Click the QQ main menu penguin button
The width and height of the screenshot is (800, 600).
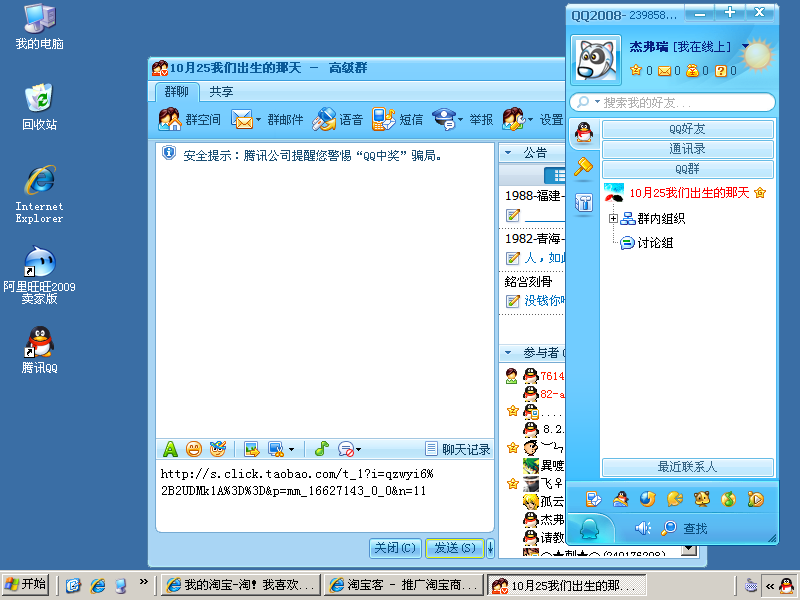(590, 530)
